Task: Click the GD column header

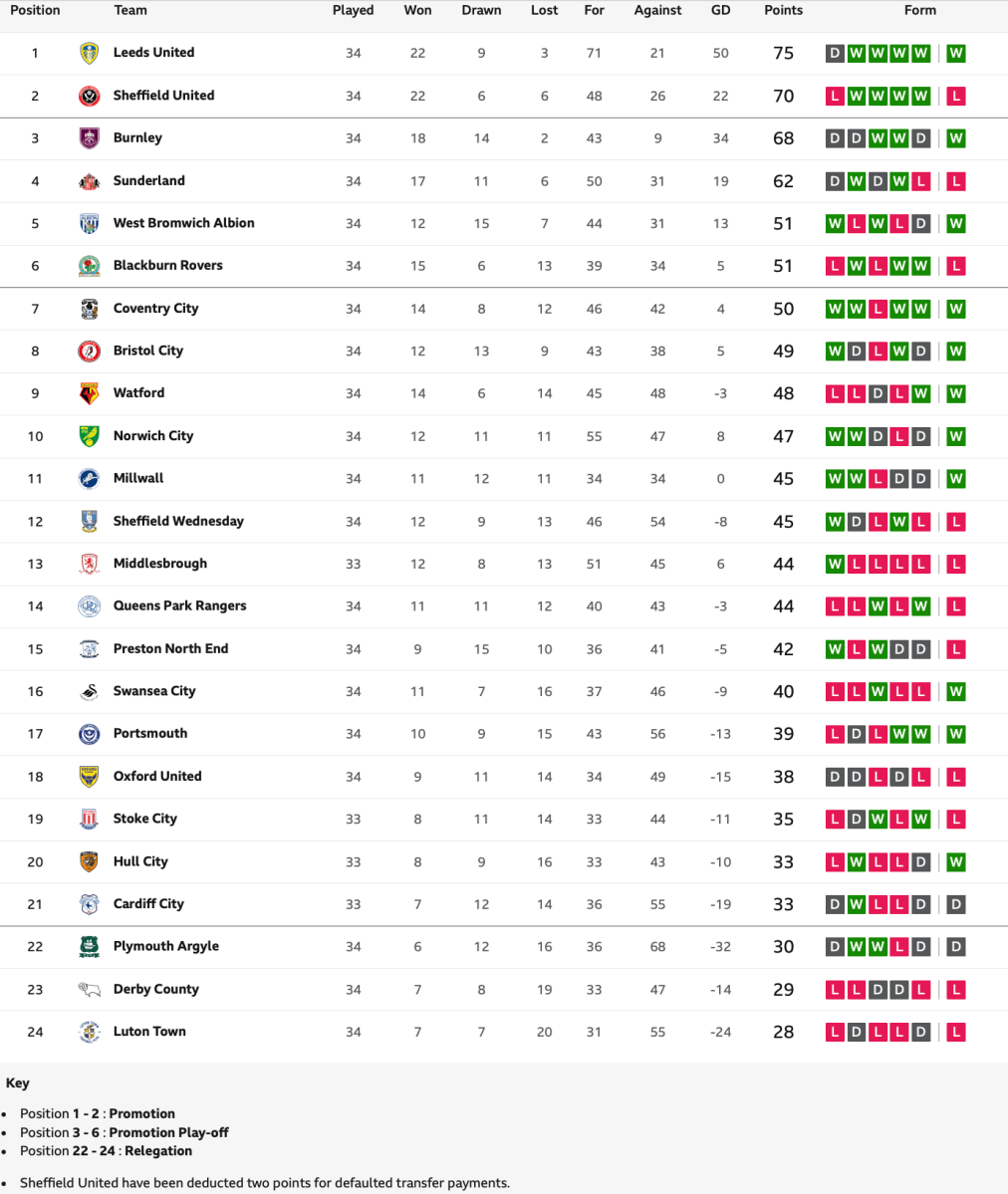Action: (x=720, y=10)
